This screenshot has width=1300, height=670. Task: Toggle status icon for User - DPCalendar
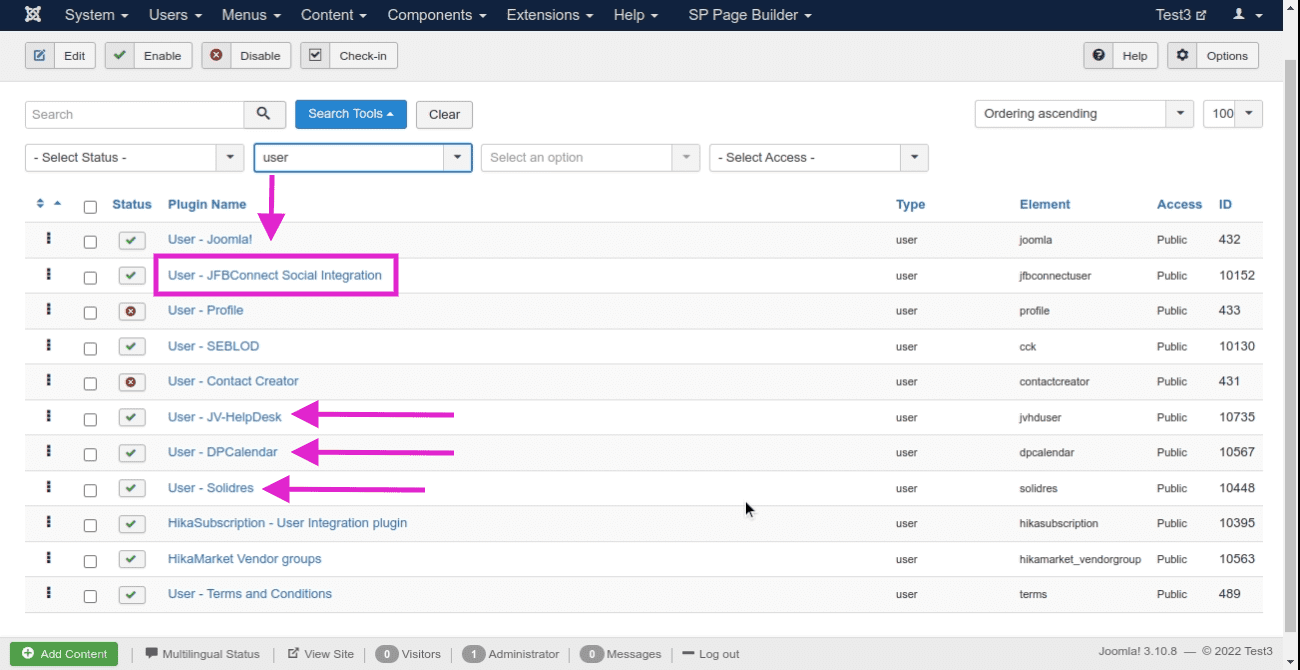tap(132, 453)
